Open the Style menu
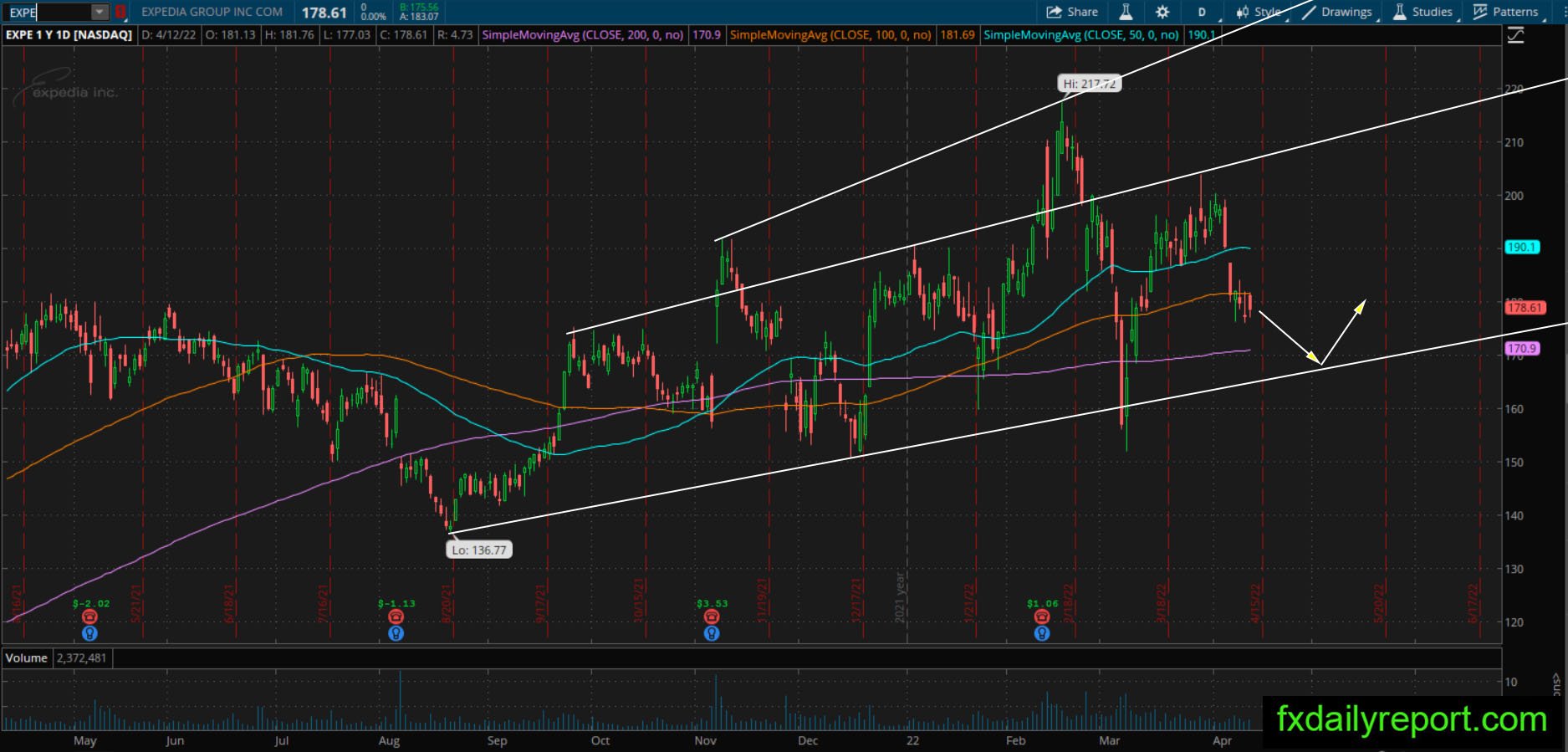The width and height of the screenshot is (1568, 752). 1259,12
